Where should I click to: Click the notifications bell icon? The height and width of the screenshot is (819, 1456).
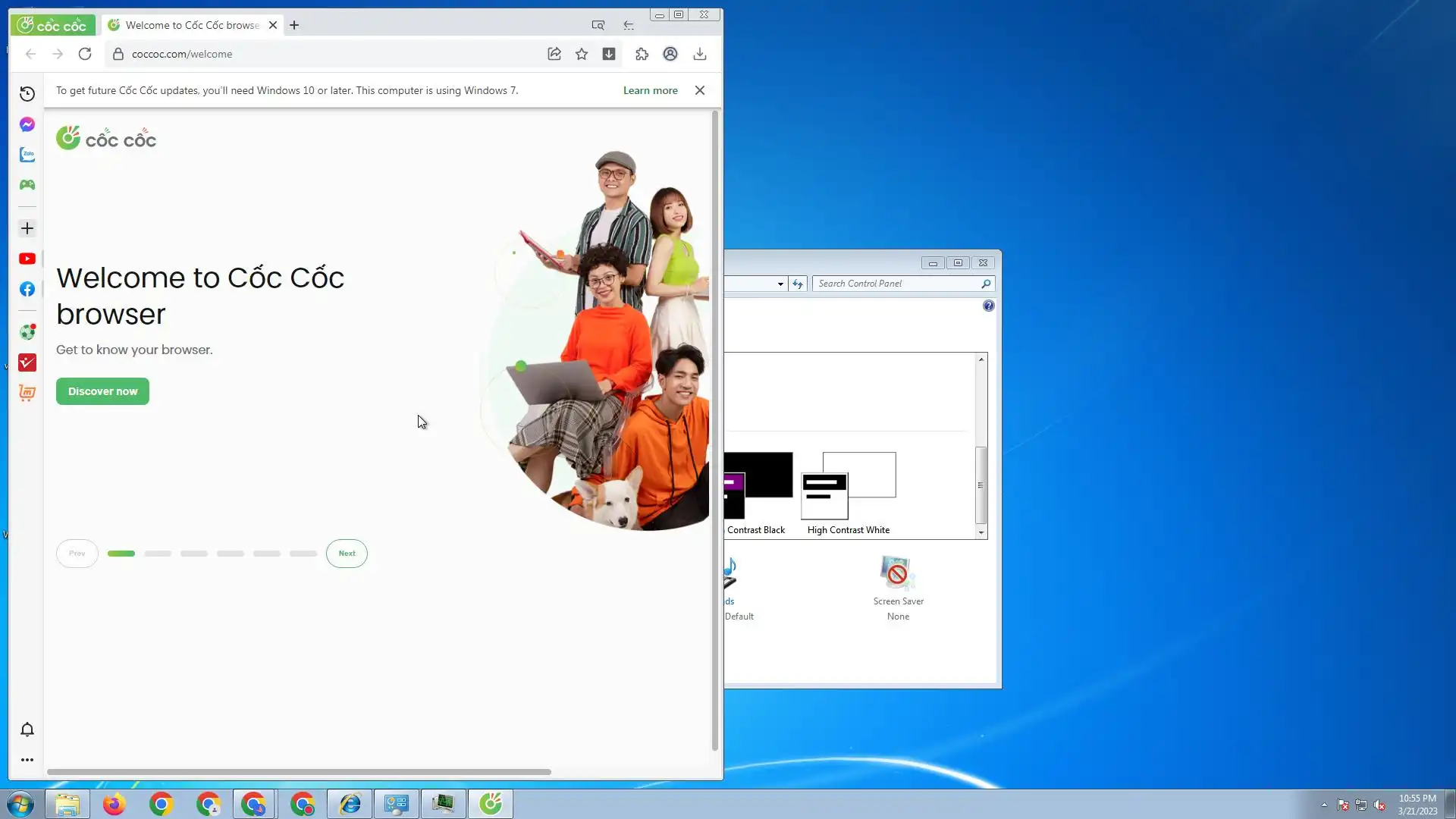(27, 730)
